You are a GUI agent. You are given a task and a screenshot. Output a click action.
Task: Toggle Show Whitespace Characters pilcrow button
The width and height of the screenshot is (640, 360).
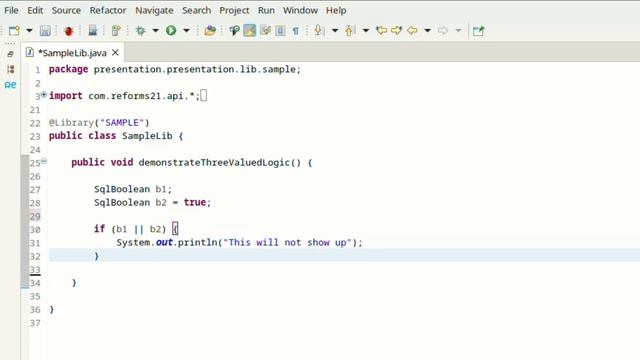pos(296,31)
